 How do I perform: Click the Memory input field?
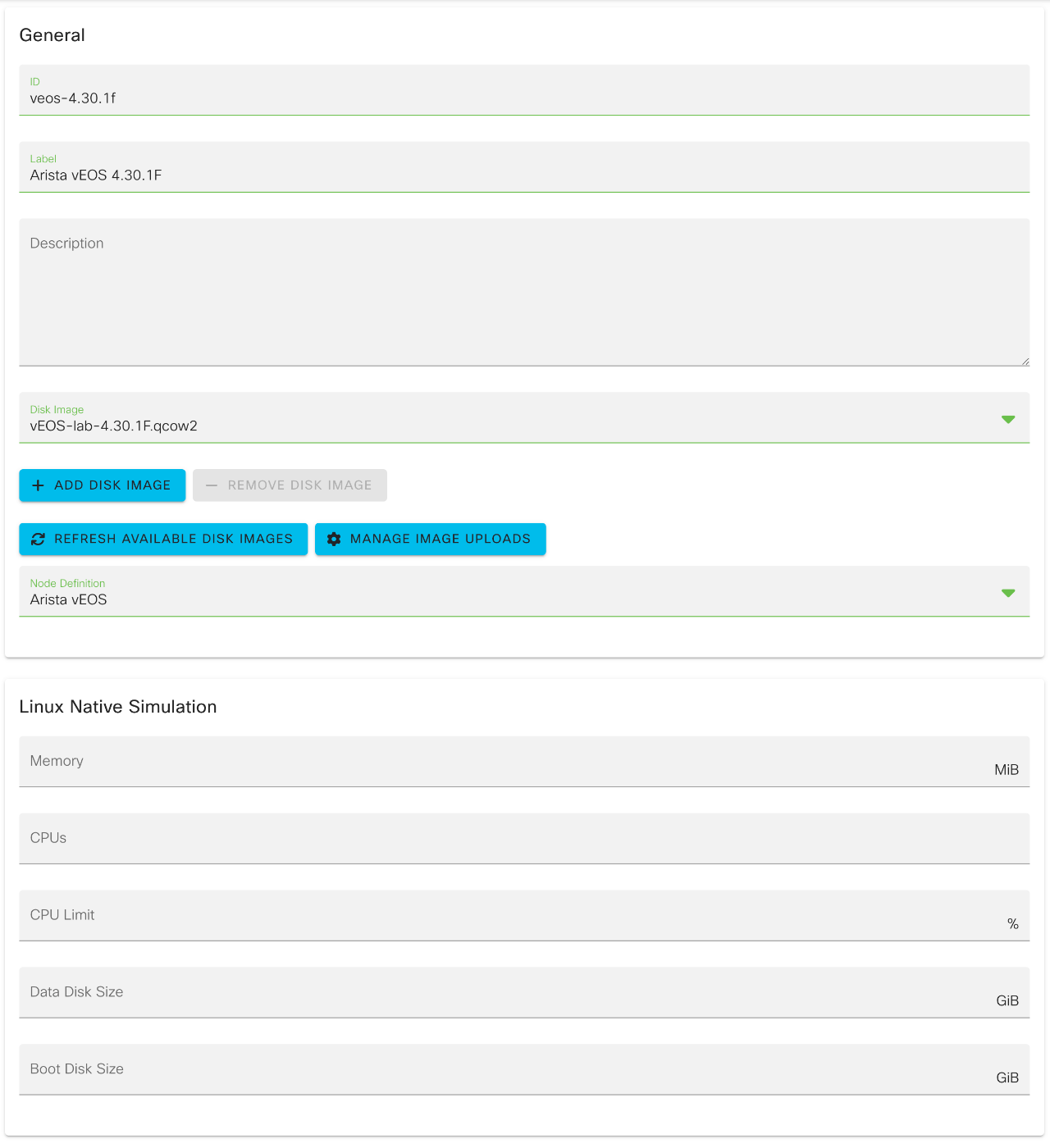tap(524, 762)
